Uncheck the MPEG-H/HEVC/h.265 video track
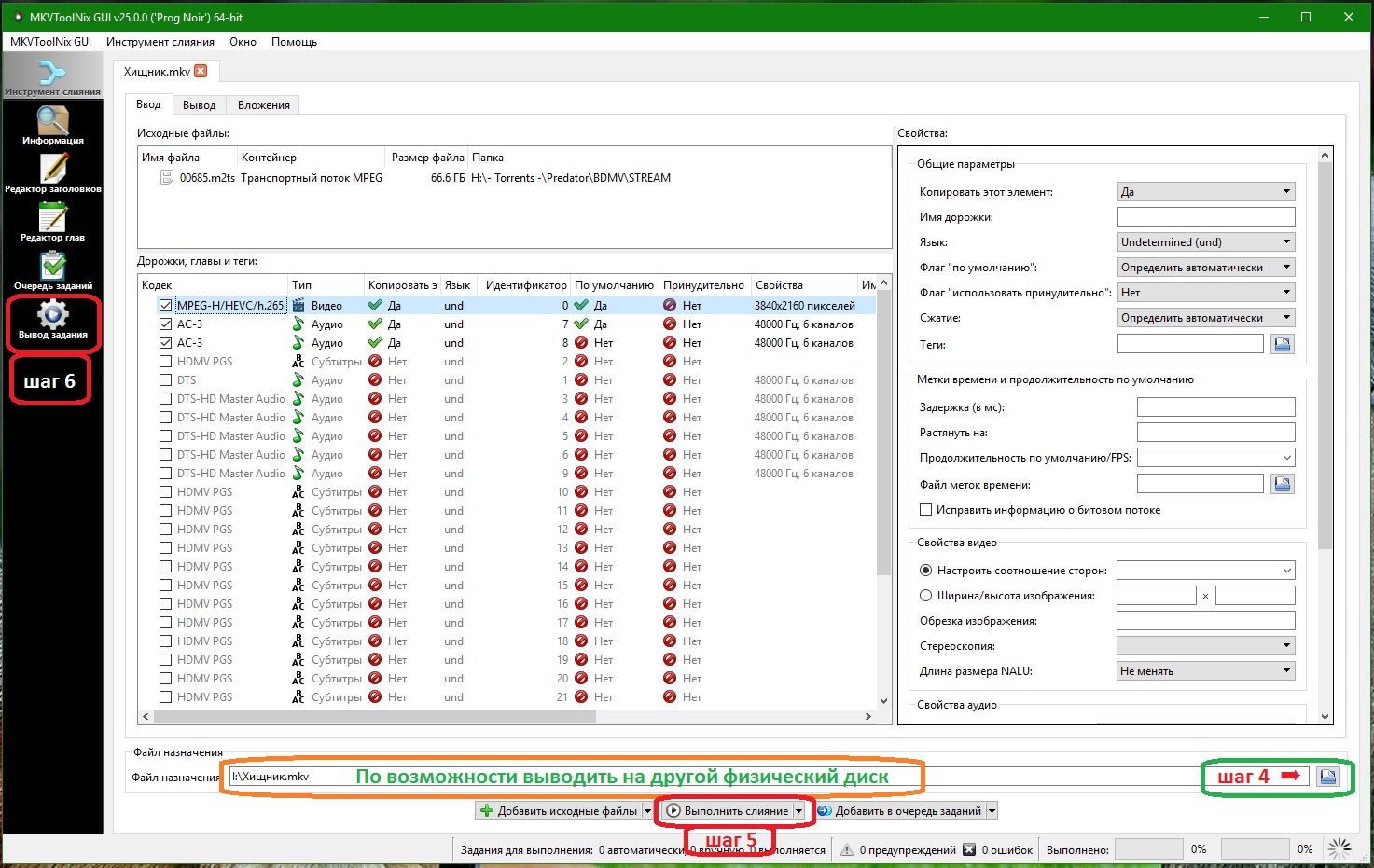Screen dimensions: 1374x868 165,306
